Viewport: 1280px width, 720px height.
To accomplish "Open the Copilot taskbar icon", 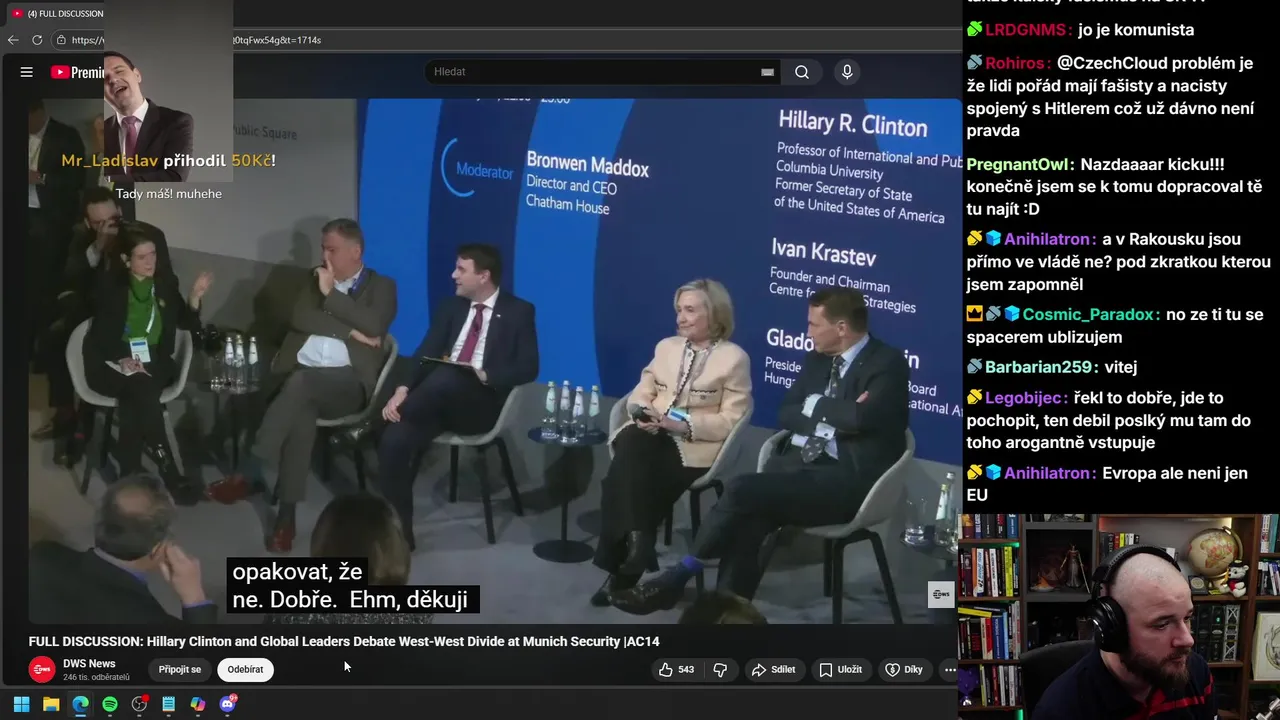I will pos(198,704).
